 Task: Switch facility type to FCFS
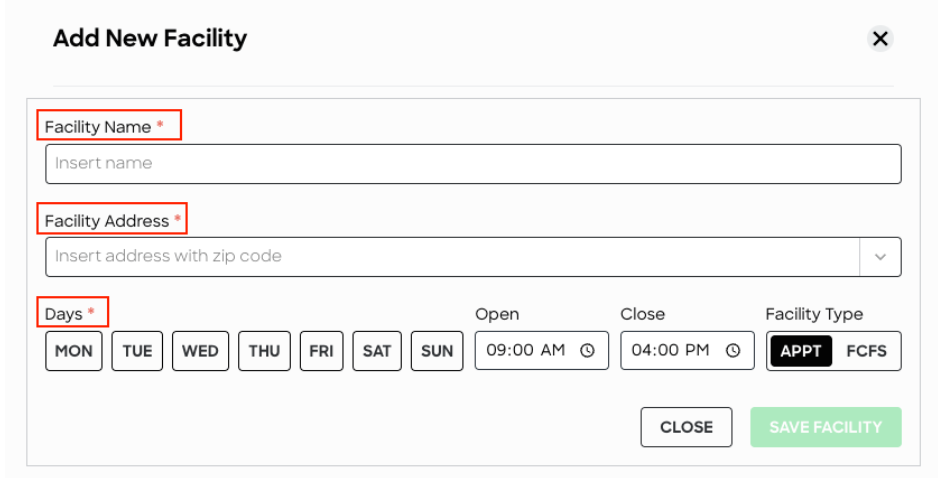866,351
